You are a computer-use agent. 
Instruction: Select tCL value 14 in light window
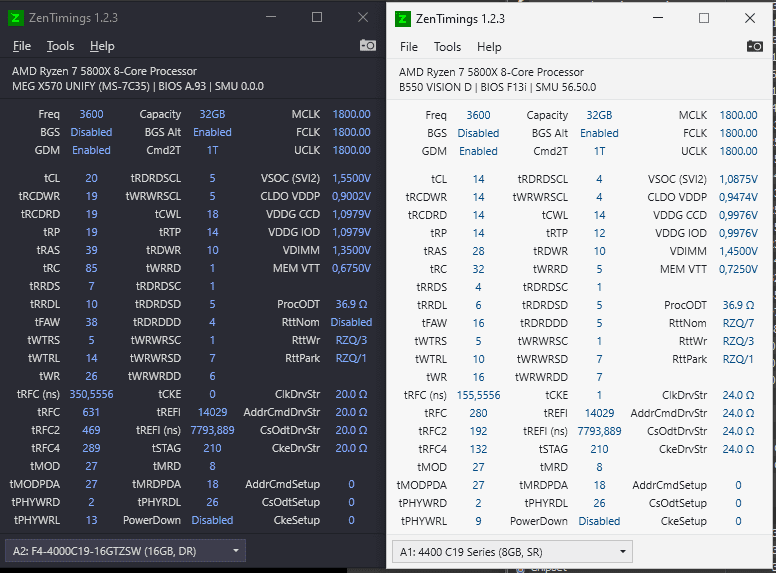478,179
